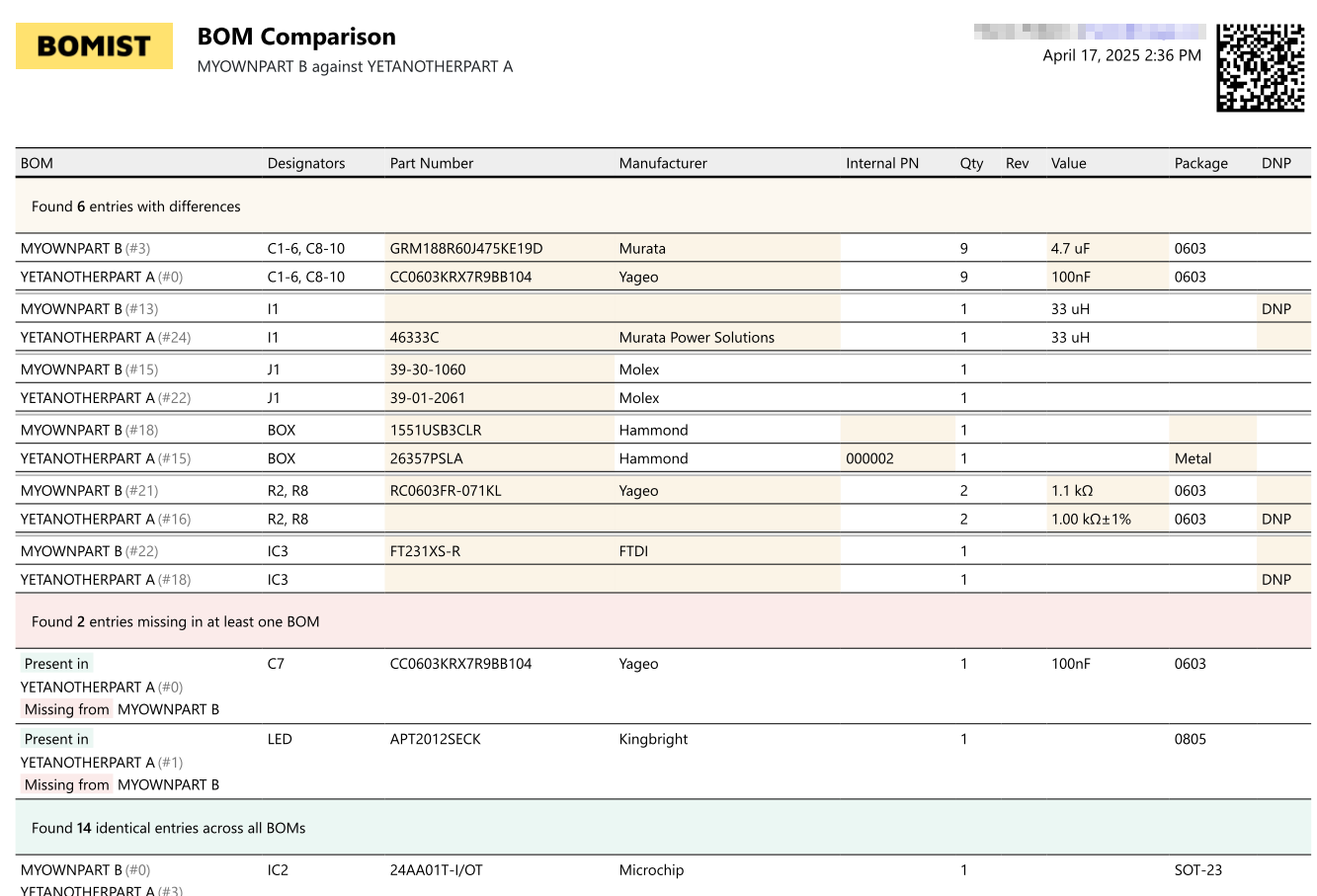The width and height of the screenshot is (1317, 896).
Task: Click the Present in tag for C7
Action: tap(56, 664)
